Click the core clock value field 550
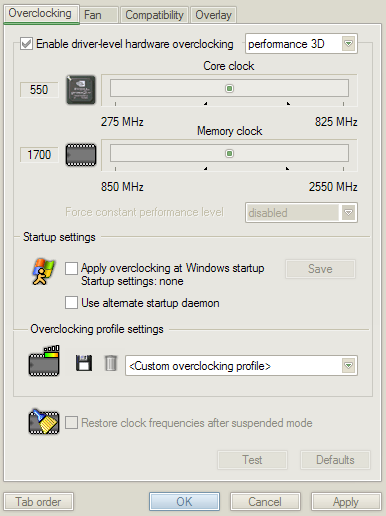This screenshot has height=516, width=386. (39, 90)
